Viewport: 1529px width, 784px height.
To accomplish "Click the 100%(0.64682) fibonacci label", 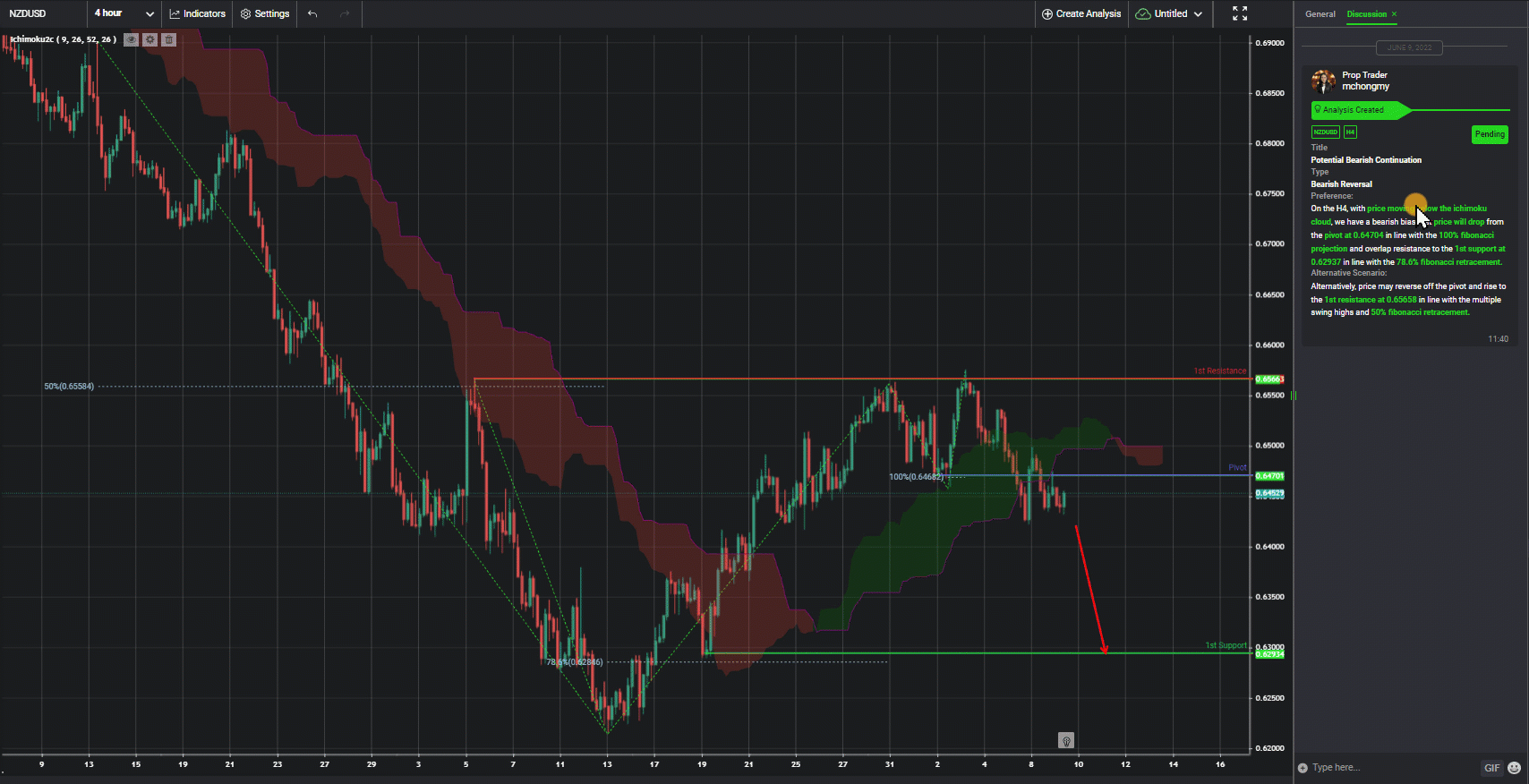I will [x=916, y=477].
